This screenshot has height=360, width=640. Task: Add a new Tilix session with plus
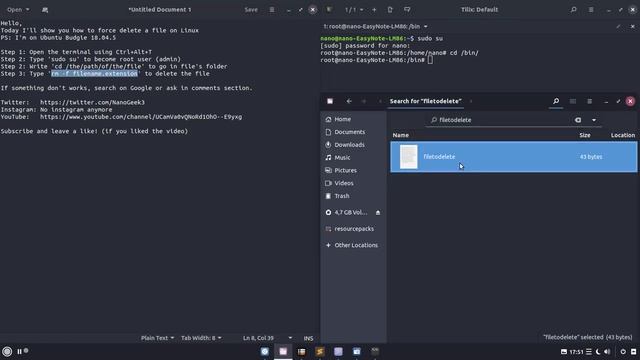(374, 9)
